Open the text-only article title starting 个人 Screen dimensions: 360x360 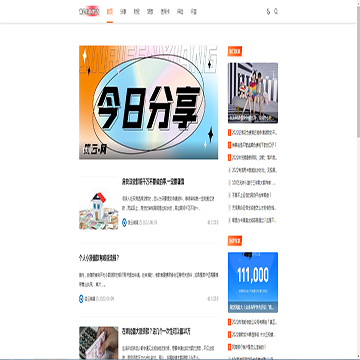pyautogui.click(x=99, y=258)
